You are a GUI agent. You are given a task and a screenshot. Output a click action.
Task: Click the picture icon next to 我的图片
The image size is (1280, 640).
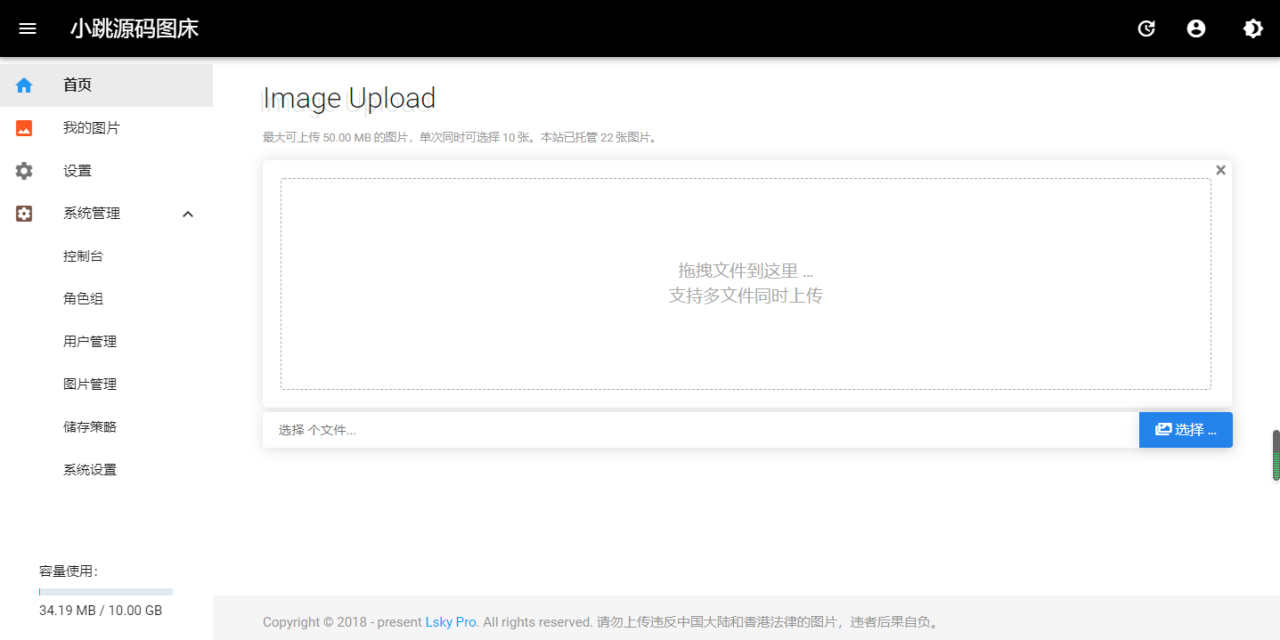point(23,127)
